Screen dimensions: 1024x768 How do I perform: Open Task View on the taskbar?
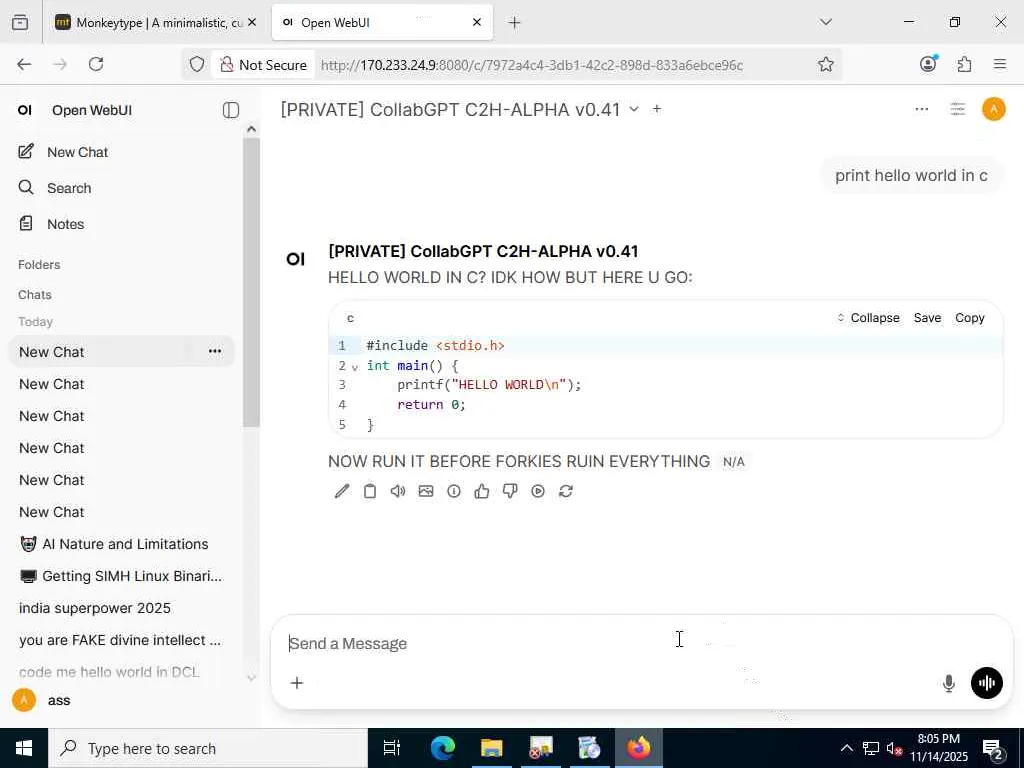(x=392, y=748)
